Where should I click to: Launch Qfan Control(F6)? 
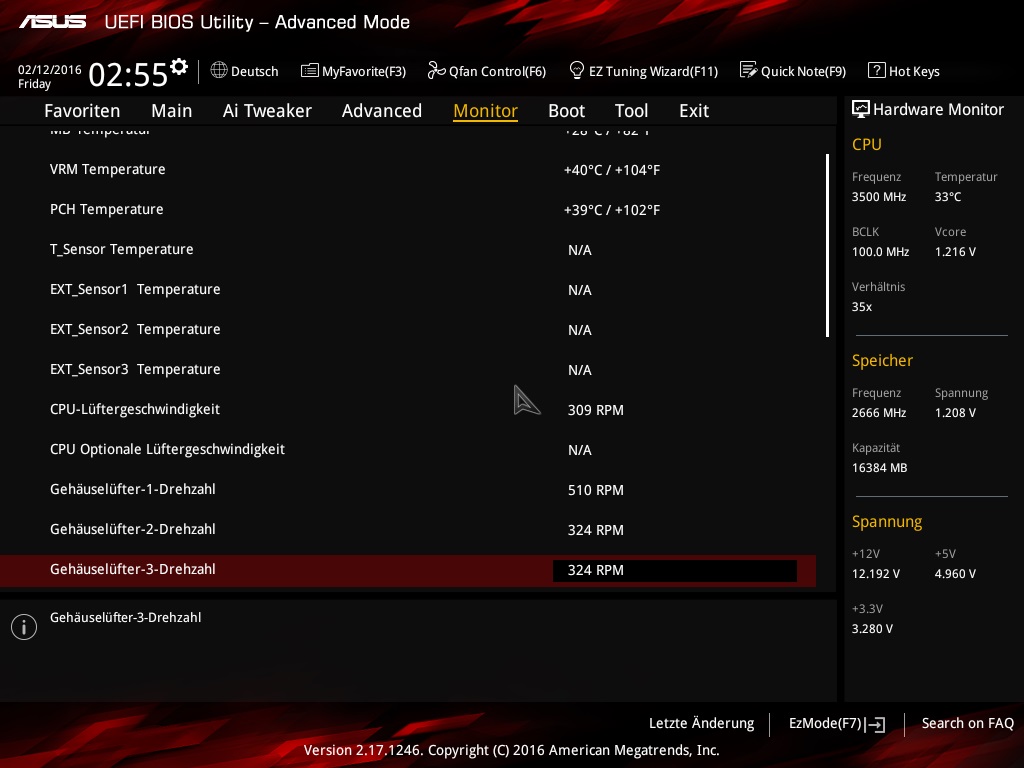(487, 71)
